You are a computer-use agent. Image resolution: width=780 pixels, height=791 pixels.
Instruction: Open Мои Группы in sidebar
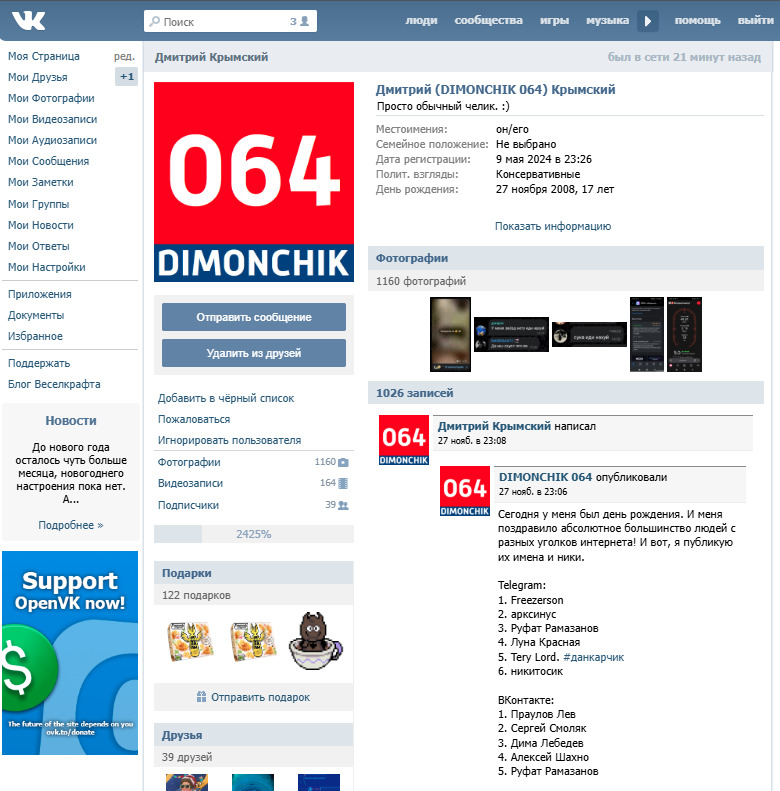(38, 204)
